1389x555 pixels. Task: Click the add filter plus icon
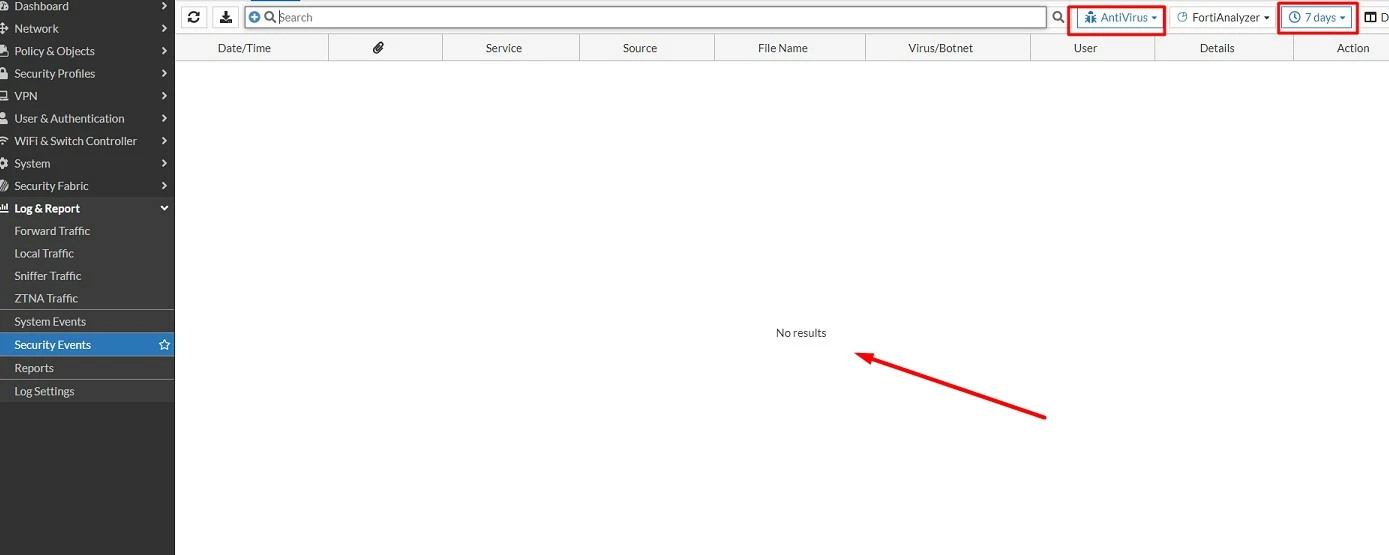point(254,18)
